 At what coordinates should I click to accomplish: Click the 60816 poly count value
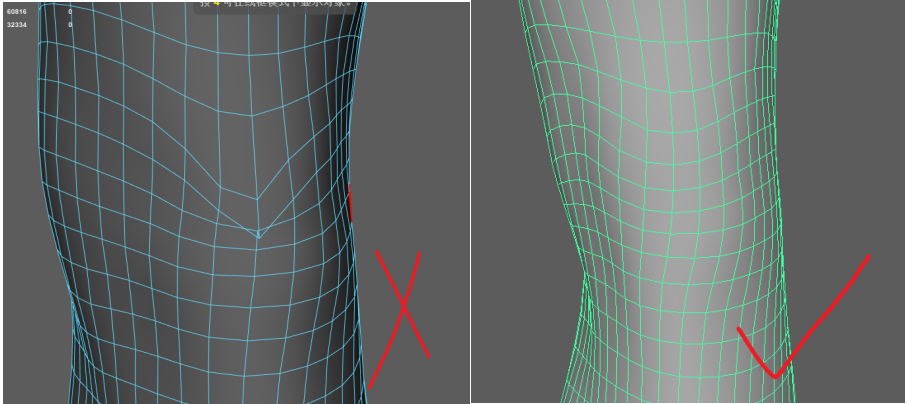16,12
